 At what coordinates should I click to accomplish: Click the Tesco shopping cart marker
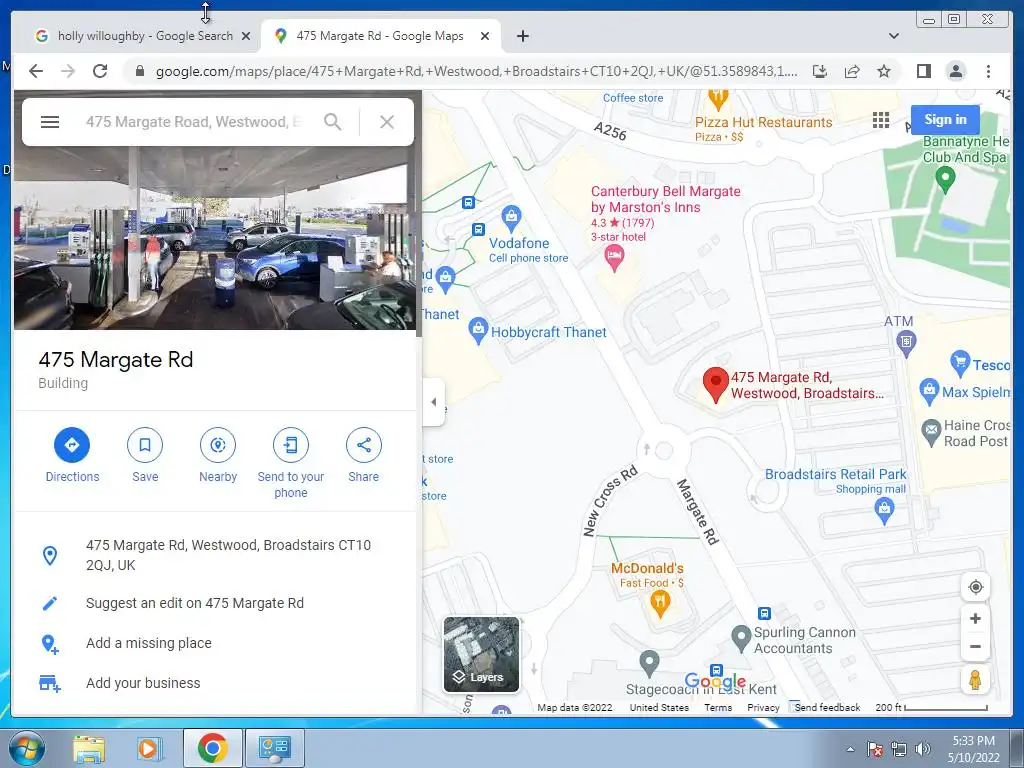pos(960,363)
